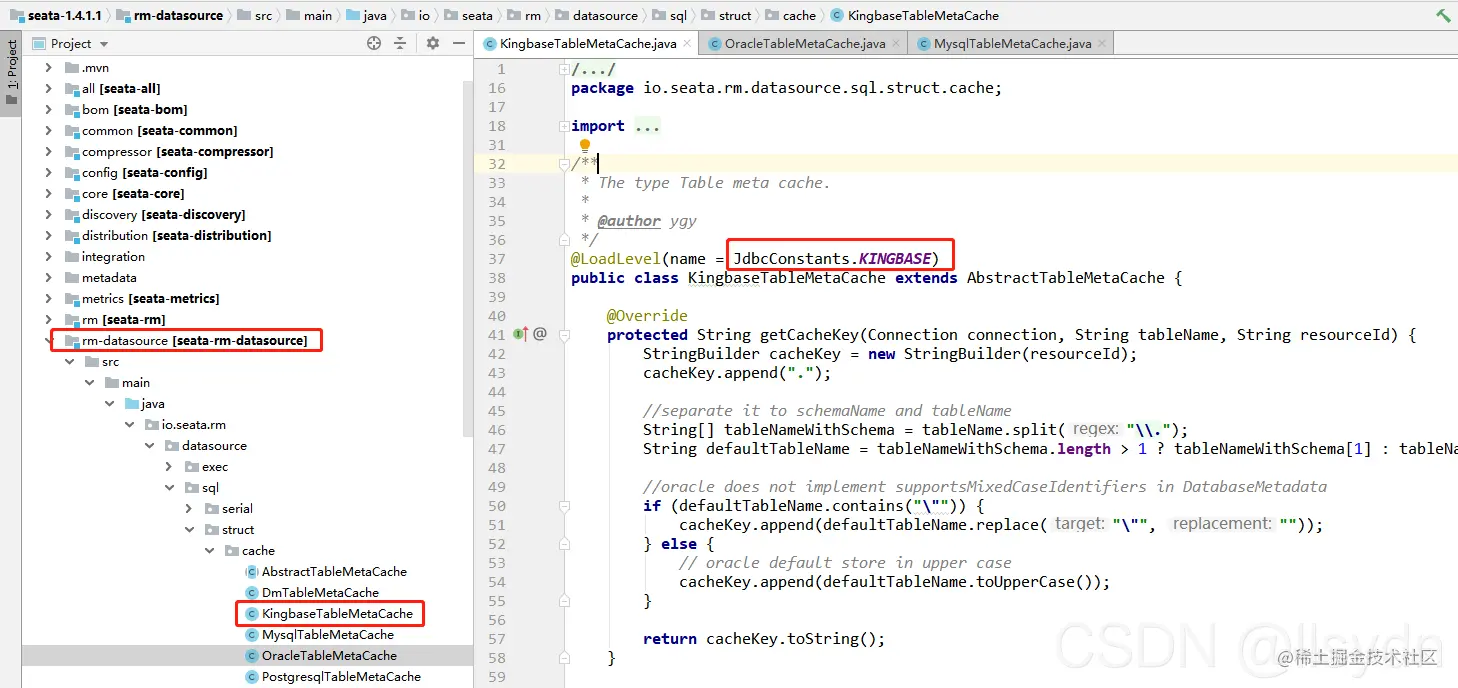1458x688 pixels.
Task: Collapse the sql package node
Action: coord(169,487)
